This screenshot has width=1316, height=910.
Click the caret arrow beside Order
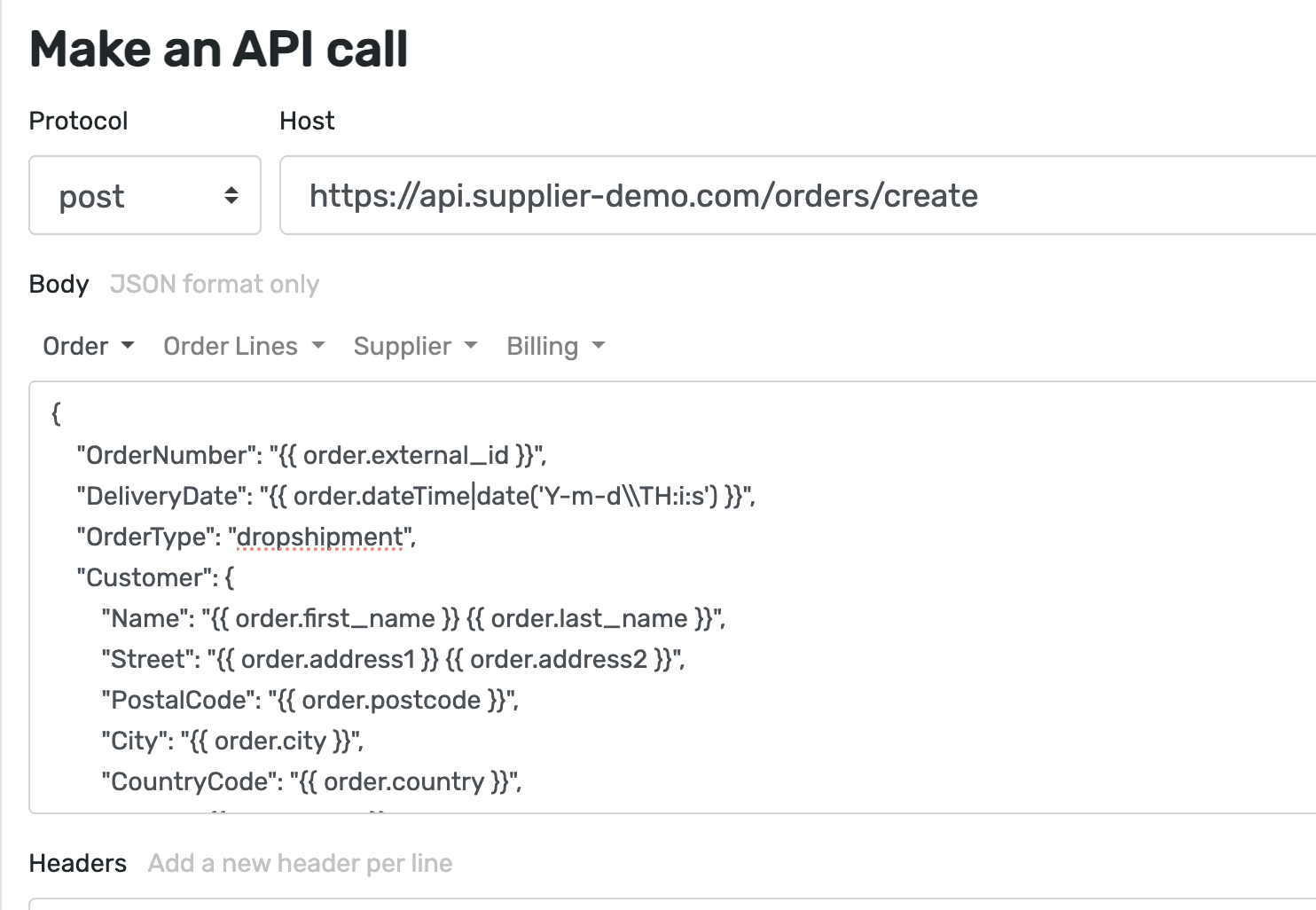coord(128,345)
